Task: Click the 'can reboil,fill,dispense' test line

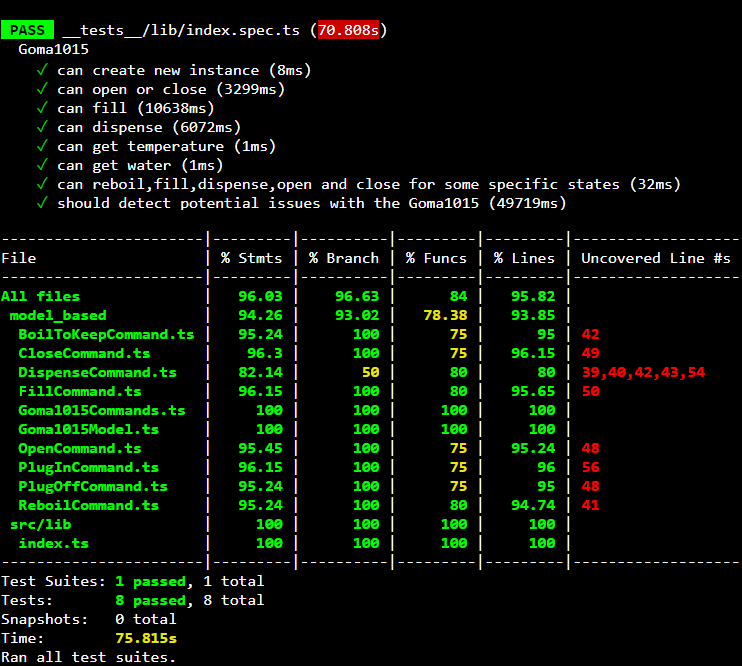Action: tap(359, 184)
